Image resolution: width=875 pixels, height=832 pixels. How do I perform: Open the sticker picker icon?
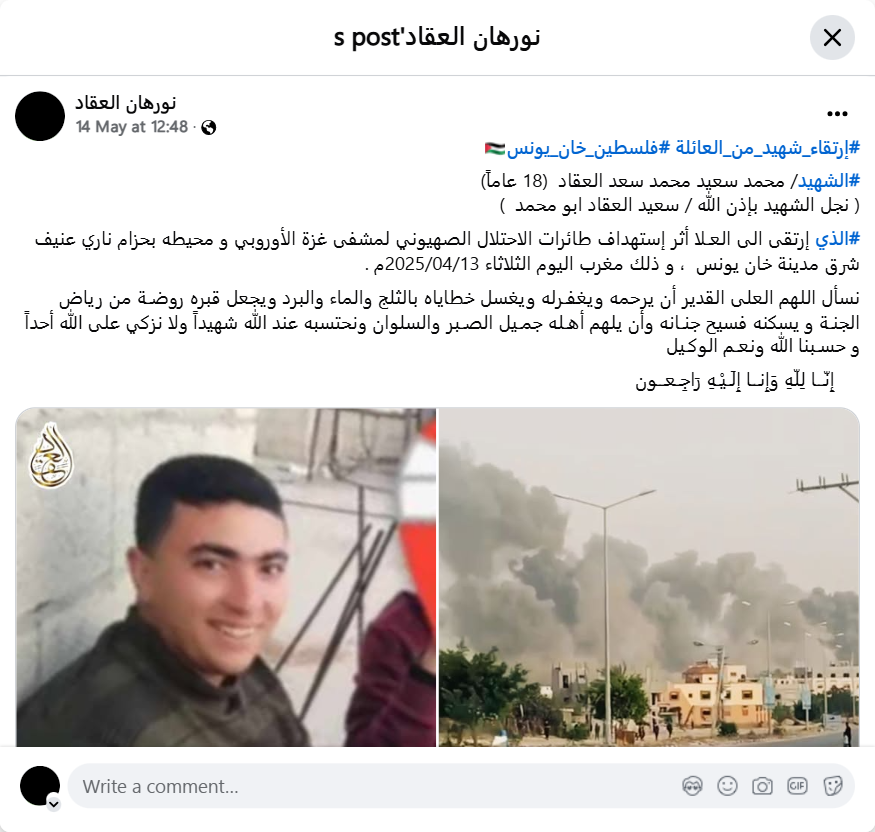pos(832,786)
